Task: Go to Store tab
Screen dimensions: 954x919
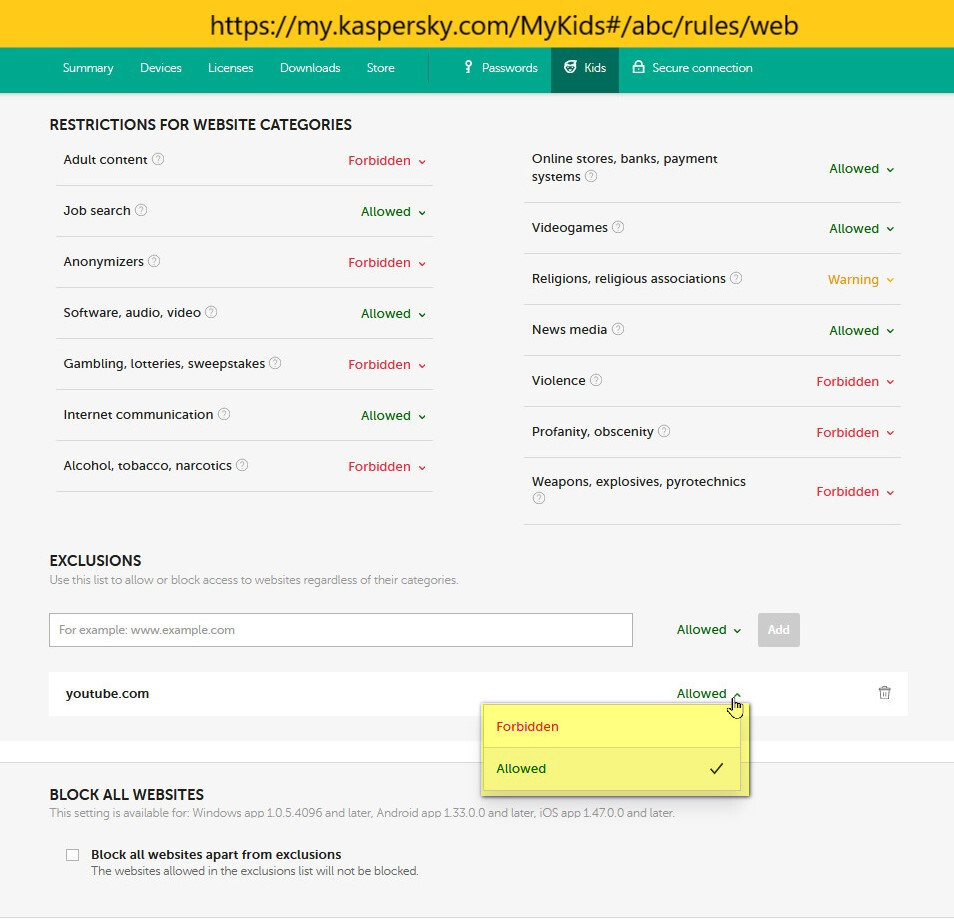Action: click(380, 68)
